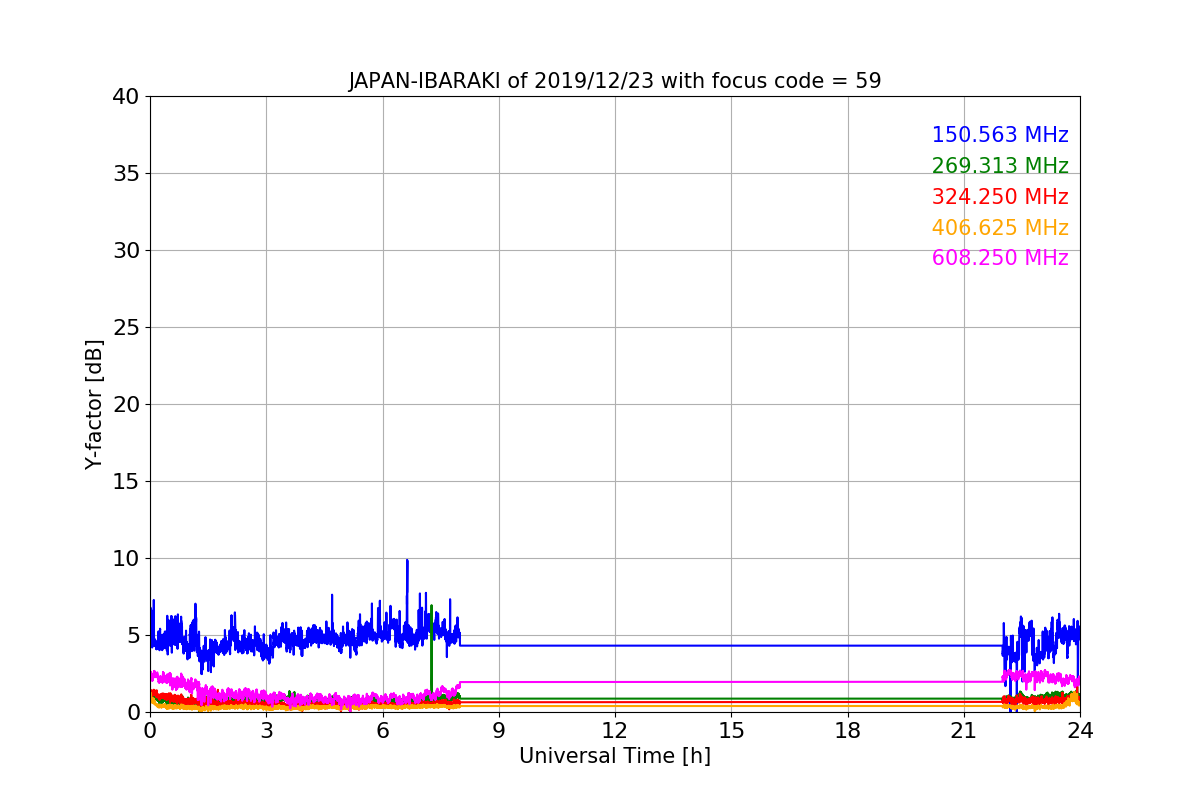The height and width of the screenshot is (800, 1200).
Task: Select the 324.250 MHz legend label
Action: (x=1000, y=197)
